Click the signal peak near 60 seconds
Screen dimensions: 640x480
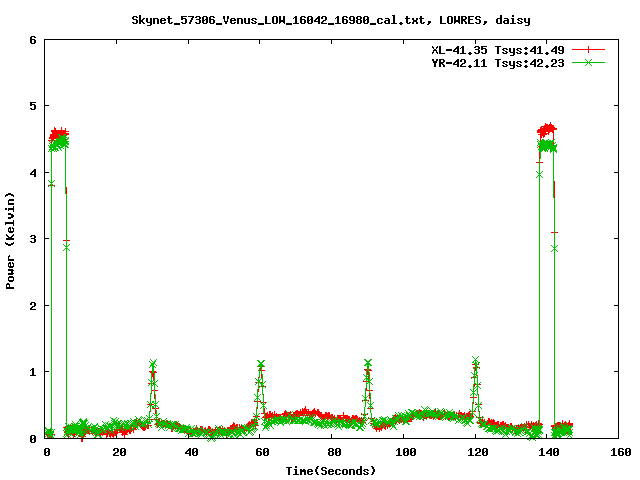click(261, 366)
